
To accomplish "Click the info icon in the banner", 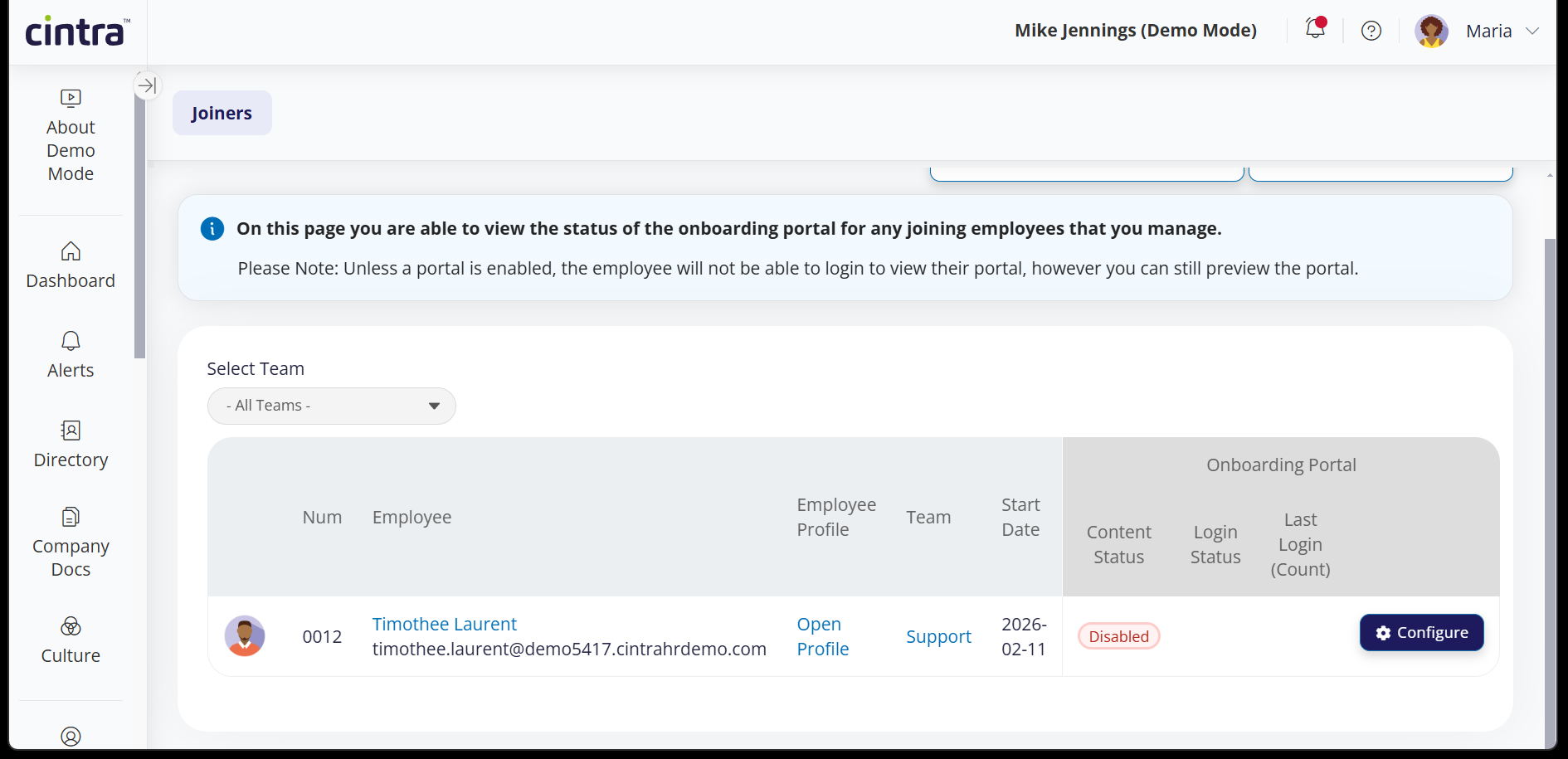I will tap(212, 229).
